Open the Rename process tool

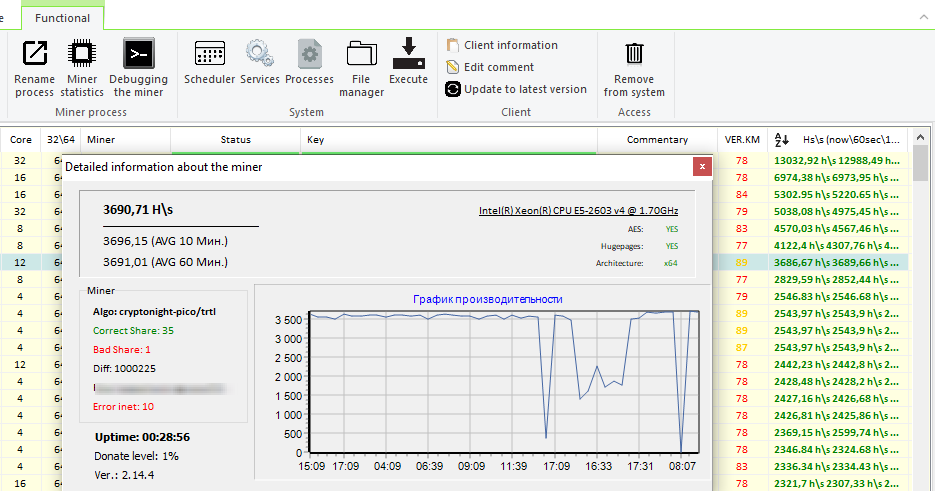(35, 67)
